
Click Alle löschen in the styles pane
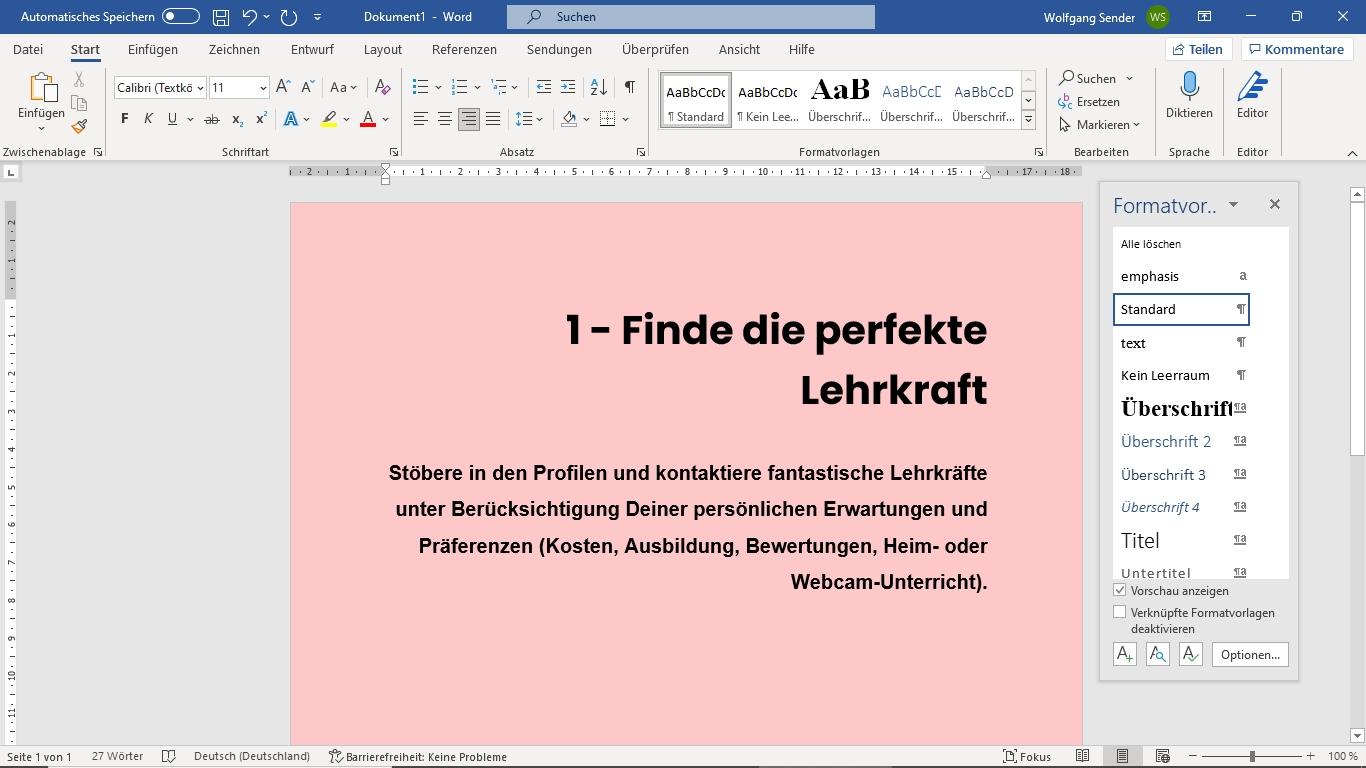[1151, 243]
